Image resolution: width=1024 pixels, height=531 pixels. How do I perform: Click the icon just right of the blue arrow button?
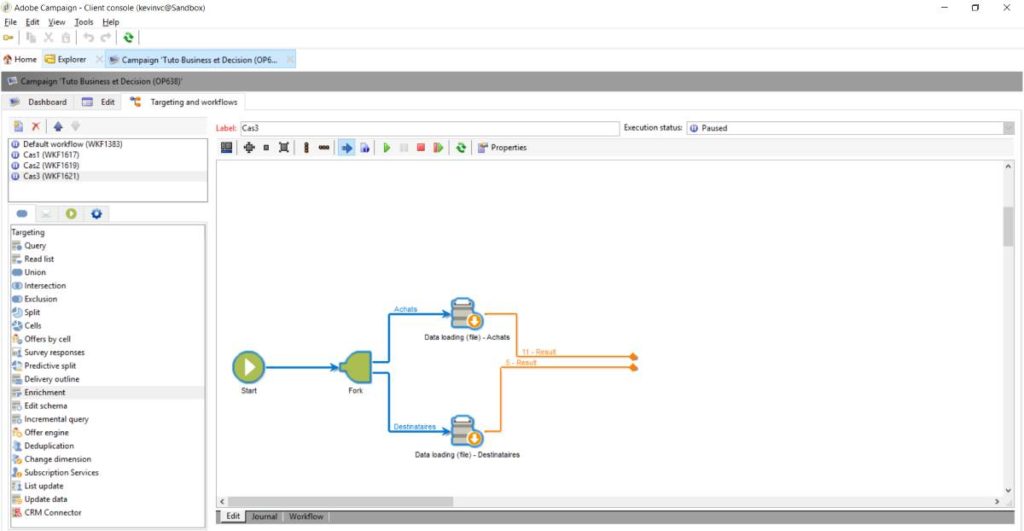[364, 148]
